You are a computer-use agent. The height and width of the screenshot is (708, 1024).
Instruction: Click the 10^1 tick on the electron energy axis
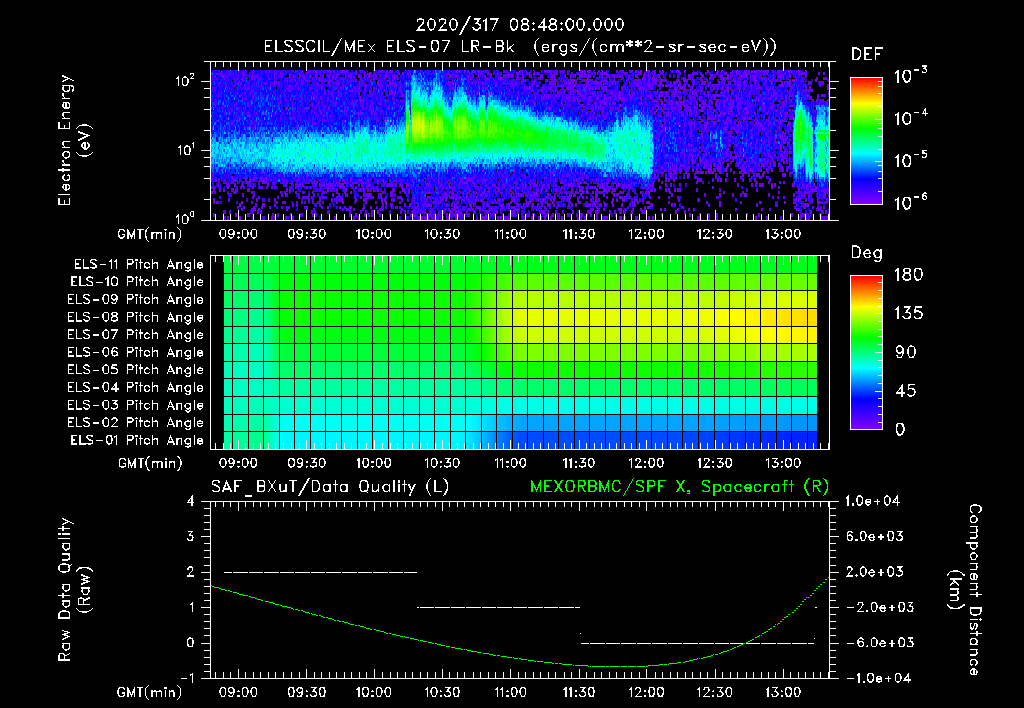coord(186,150)
